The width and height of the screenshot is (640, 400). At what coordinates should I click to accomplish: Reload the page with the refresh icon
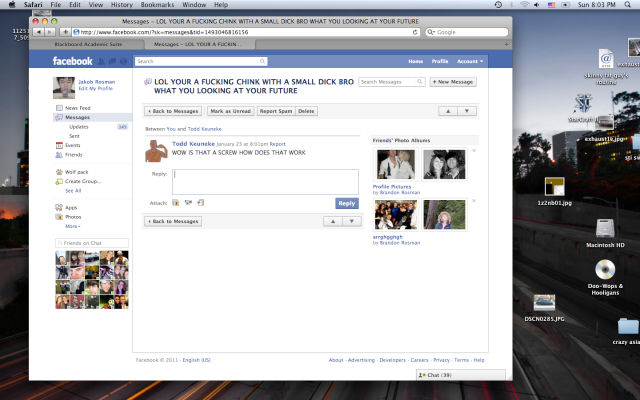coord(415,32)
